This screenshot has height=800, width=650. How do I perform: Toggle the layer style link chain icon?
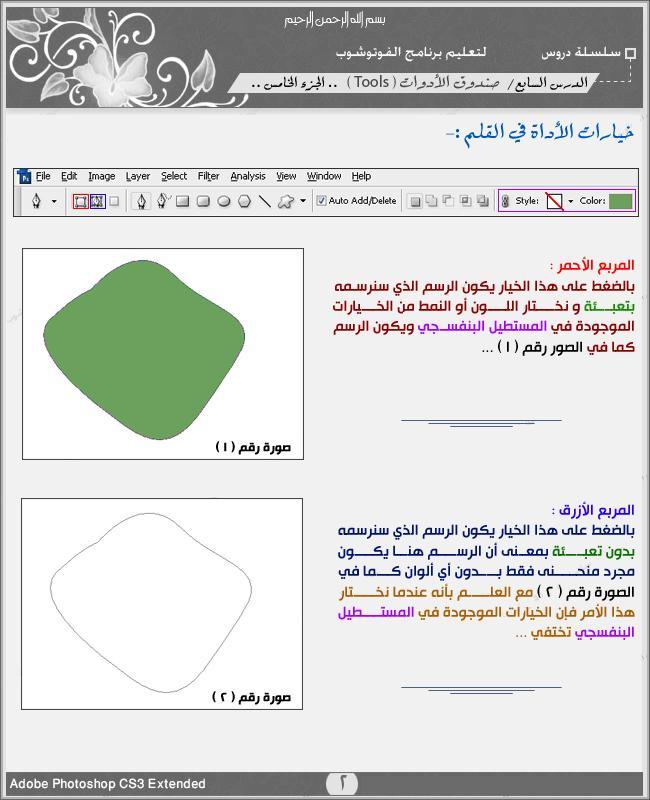pos(505,201)
